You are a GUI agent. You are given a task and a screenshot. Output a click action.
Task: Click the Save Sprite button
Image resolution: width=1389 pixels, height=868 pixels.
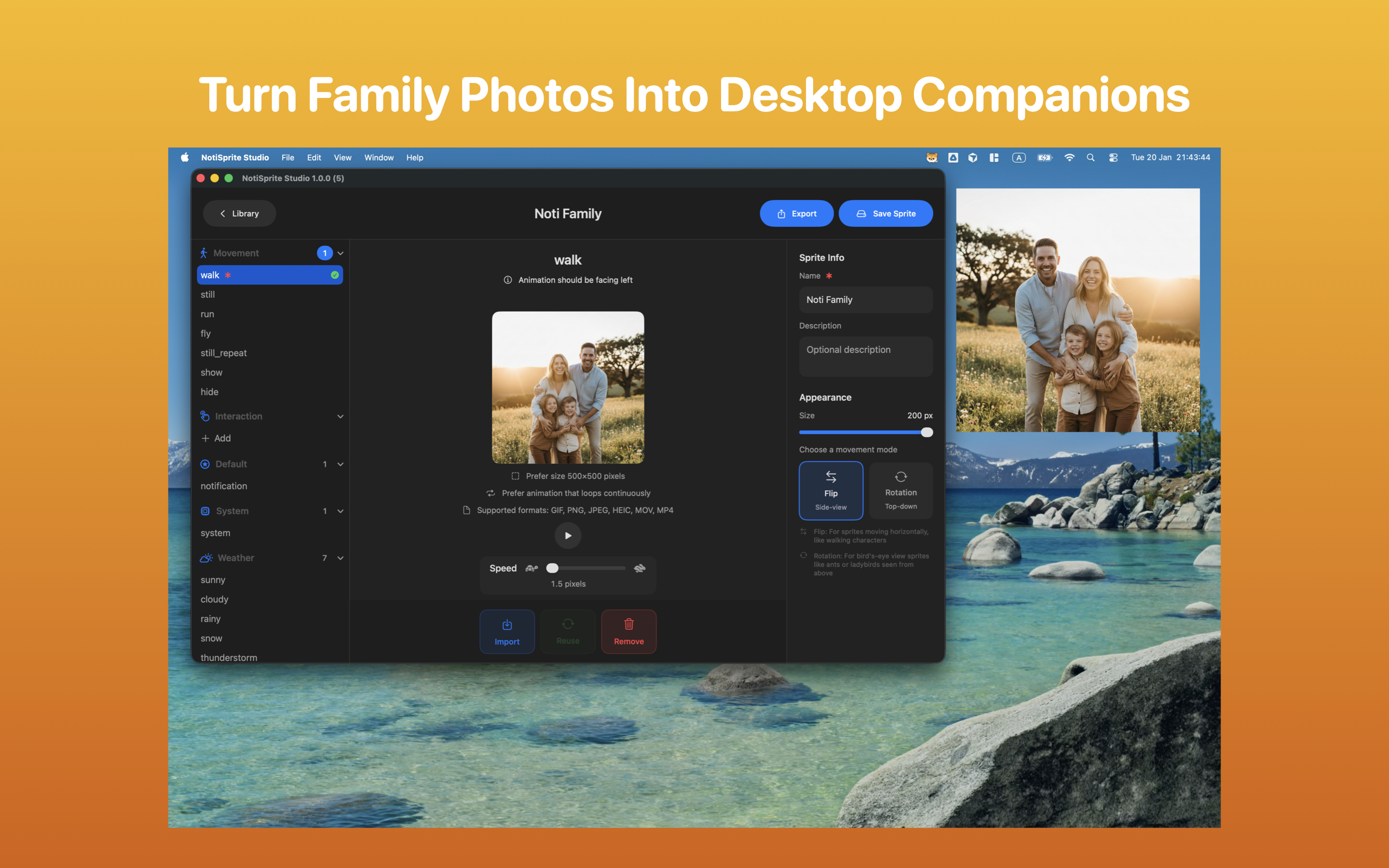(885, 214)
